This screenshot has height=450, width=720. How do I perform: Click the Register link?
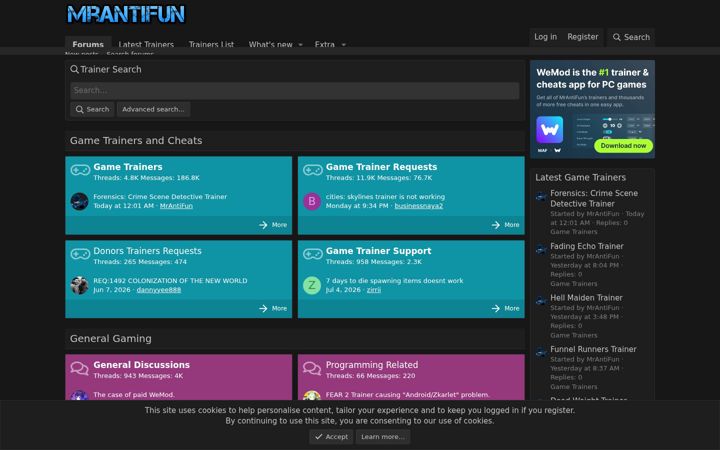pyautogui.click(x=583, y=37)
